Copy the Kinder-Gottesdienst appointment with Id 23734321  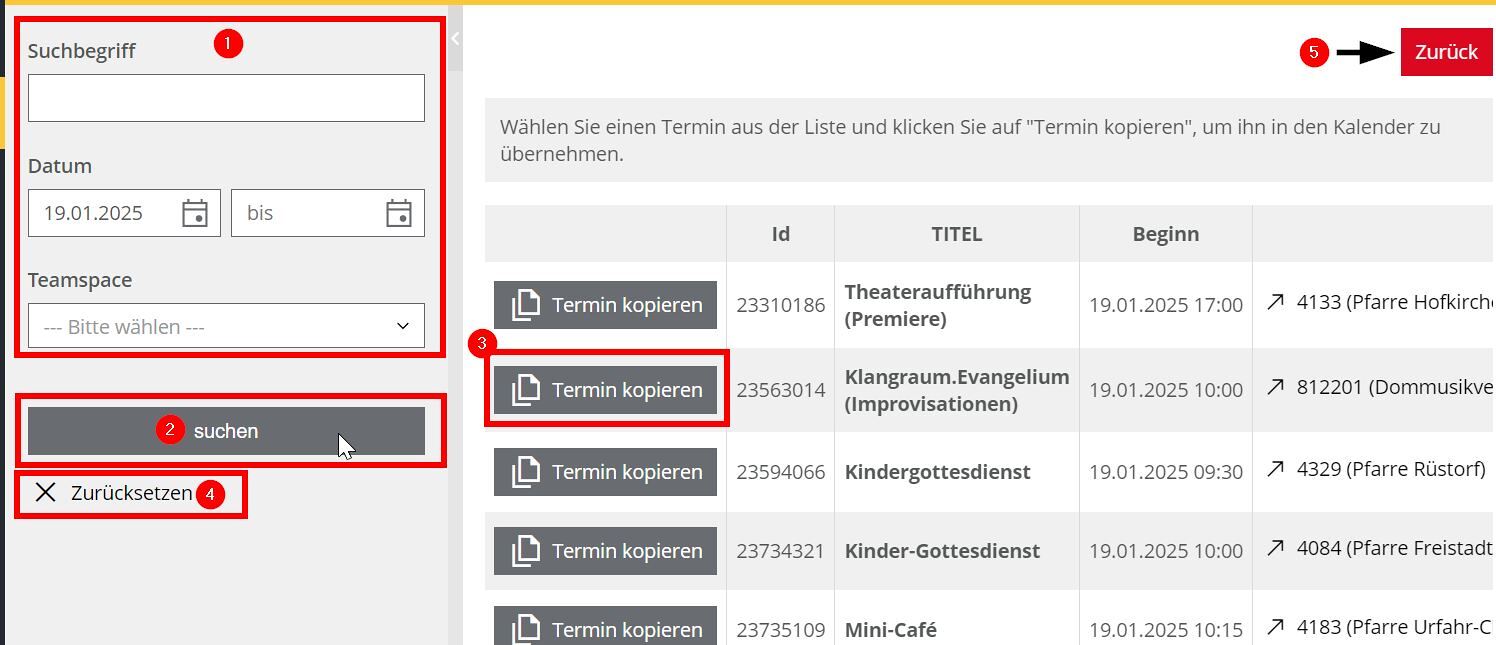point(604,550)
